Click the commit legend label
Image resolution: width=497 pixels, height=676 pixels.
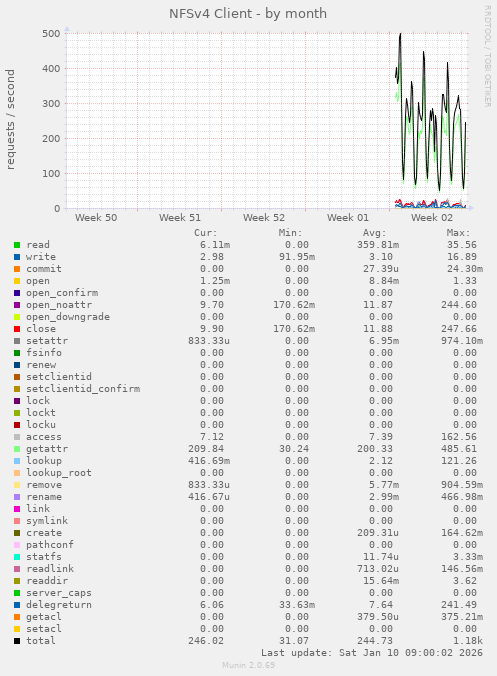pos(44,269)
